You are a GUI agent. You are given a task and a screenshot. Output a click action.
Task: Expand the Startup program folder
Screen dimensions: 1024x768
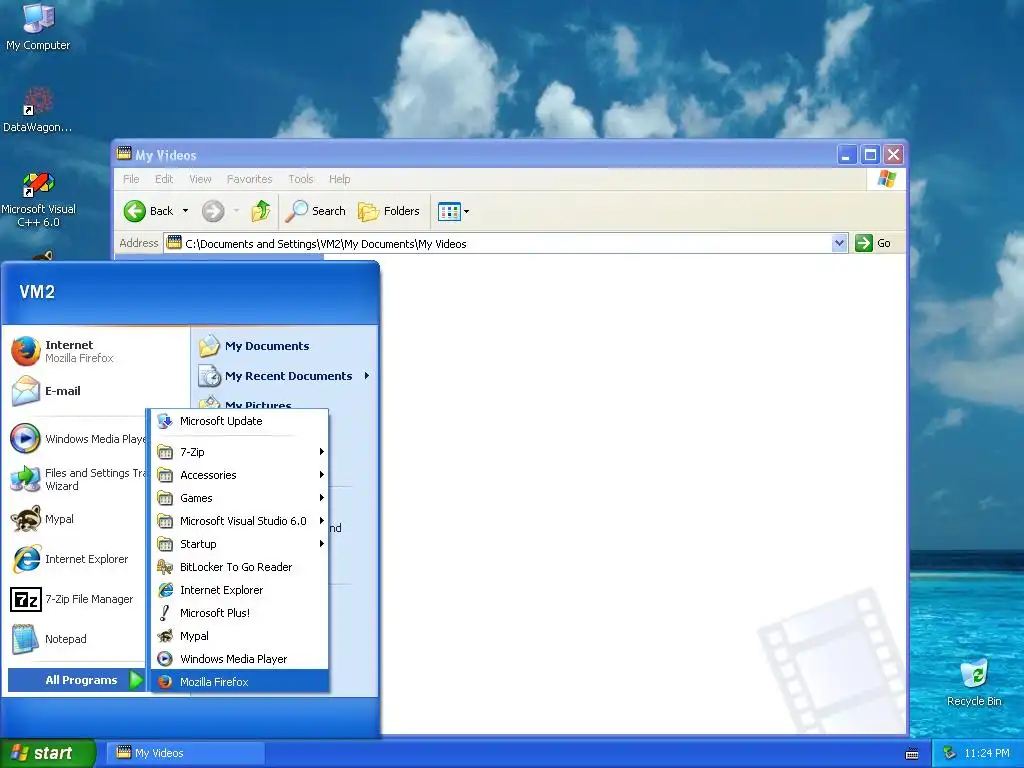click(x=240, y=544)
